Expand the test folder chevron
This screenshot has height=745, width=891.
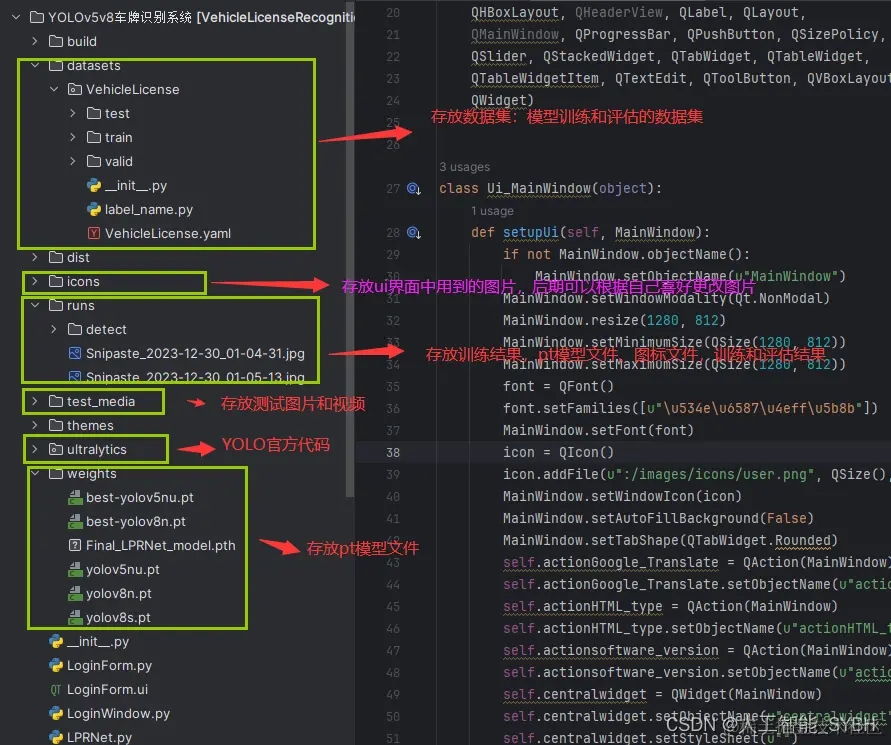point(73,113)
